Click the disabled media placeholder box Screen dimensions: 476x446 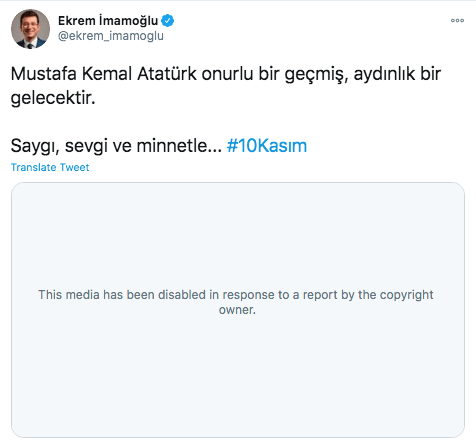point(238,310)
